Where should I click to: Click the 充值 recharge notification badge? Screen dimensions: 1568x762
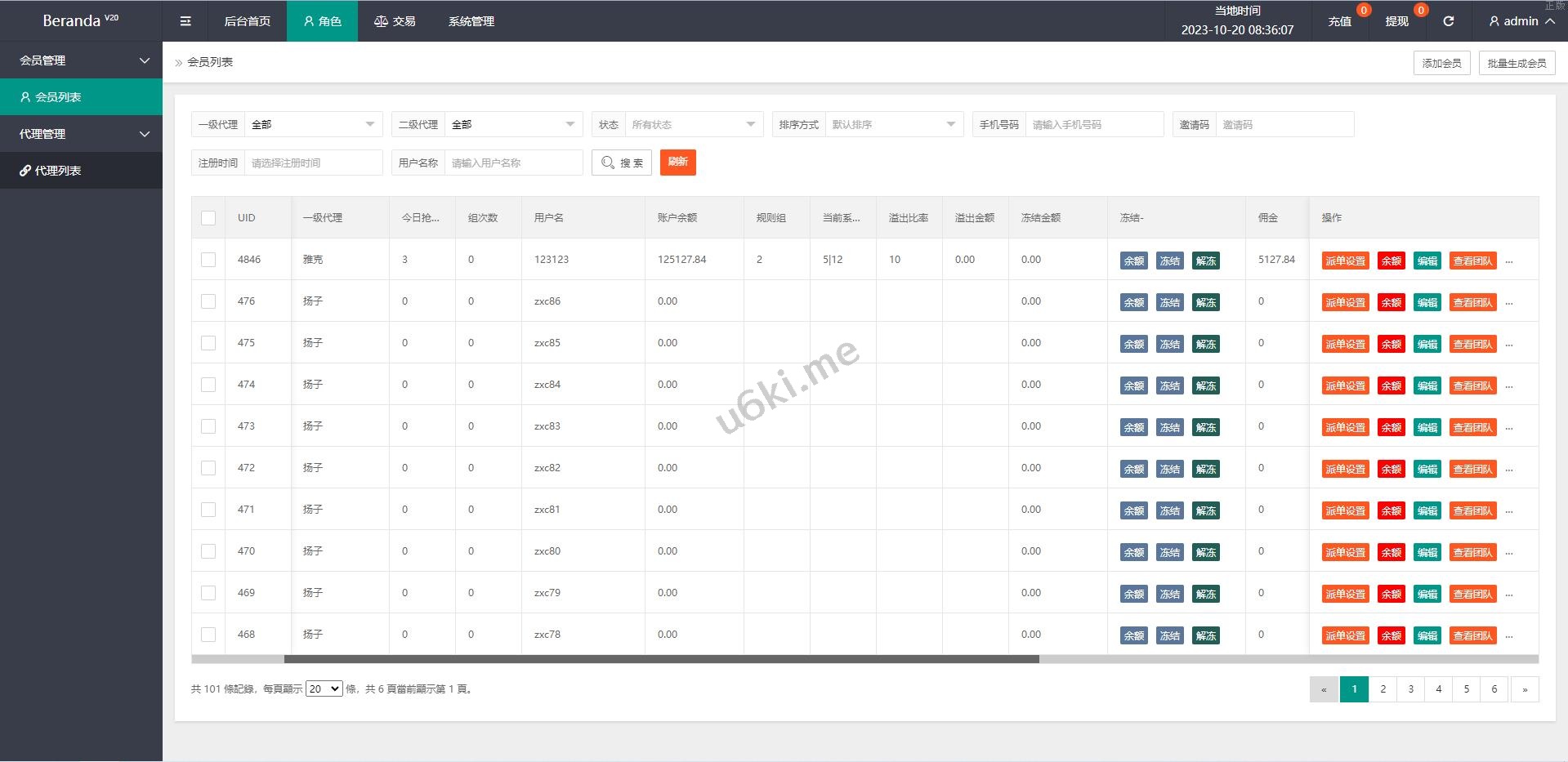click(x=1363, y=11)
